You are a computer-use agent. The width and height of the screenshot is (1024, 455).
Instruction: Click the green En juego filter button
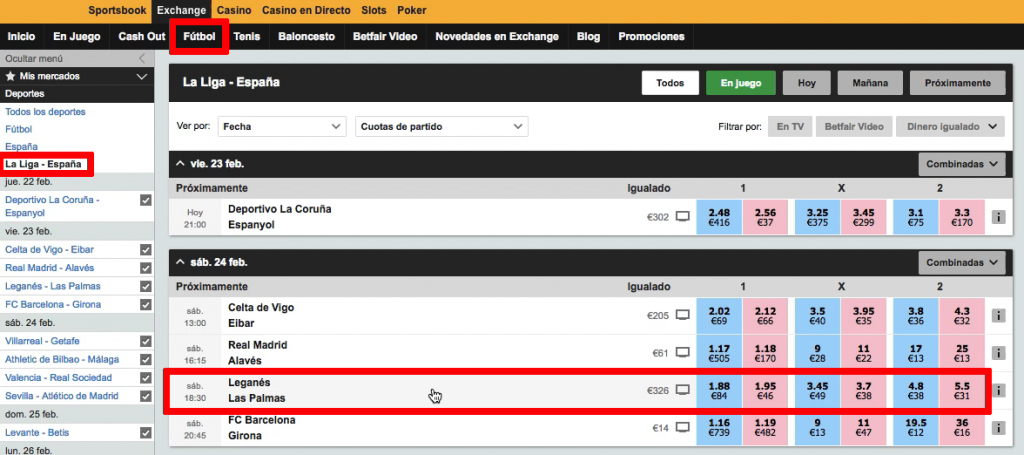coord(740,83)
